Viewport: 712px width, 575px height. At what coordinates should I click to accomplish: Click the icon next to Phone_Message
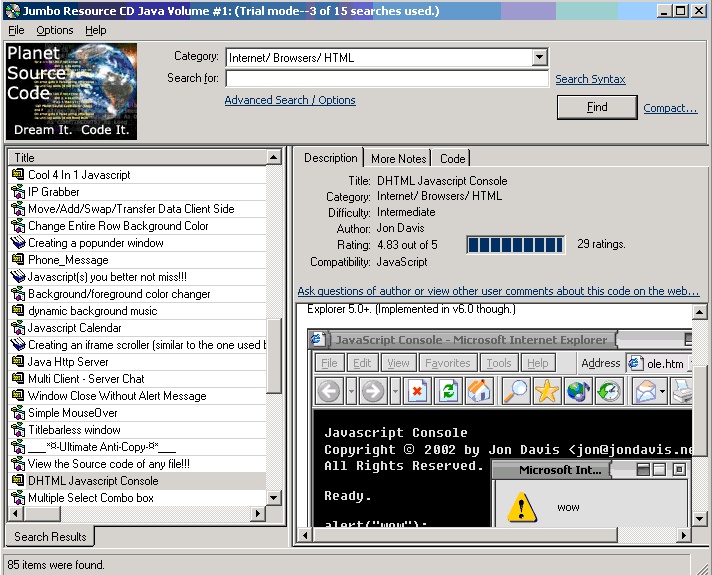18,260
